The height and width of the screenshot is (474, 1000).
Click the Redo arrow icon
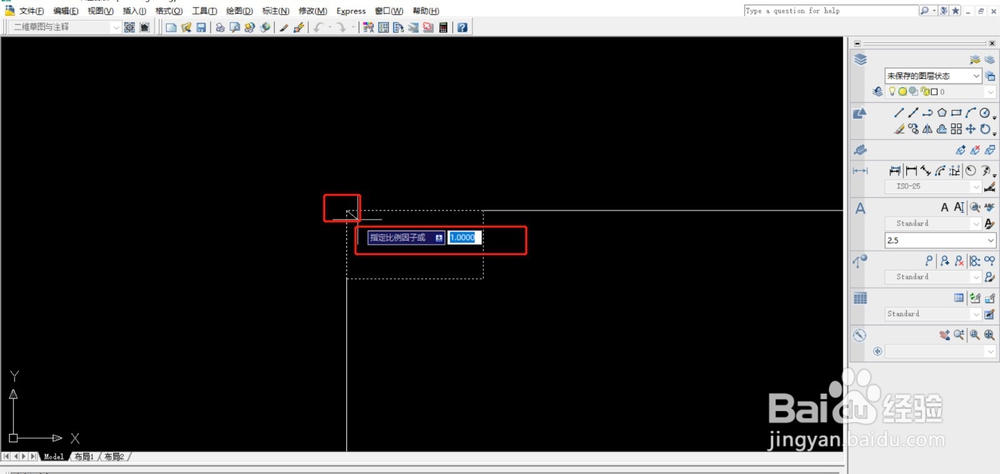pyautogui.click(x=342, y=27)
